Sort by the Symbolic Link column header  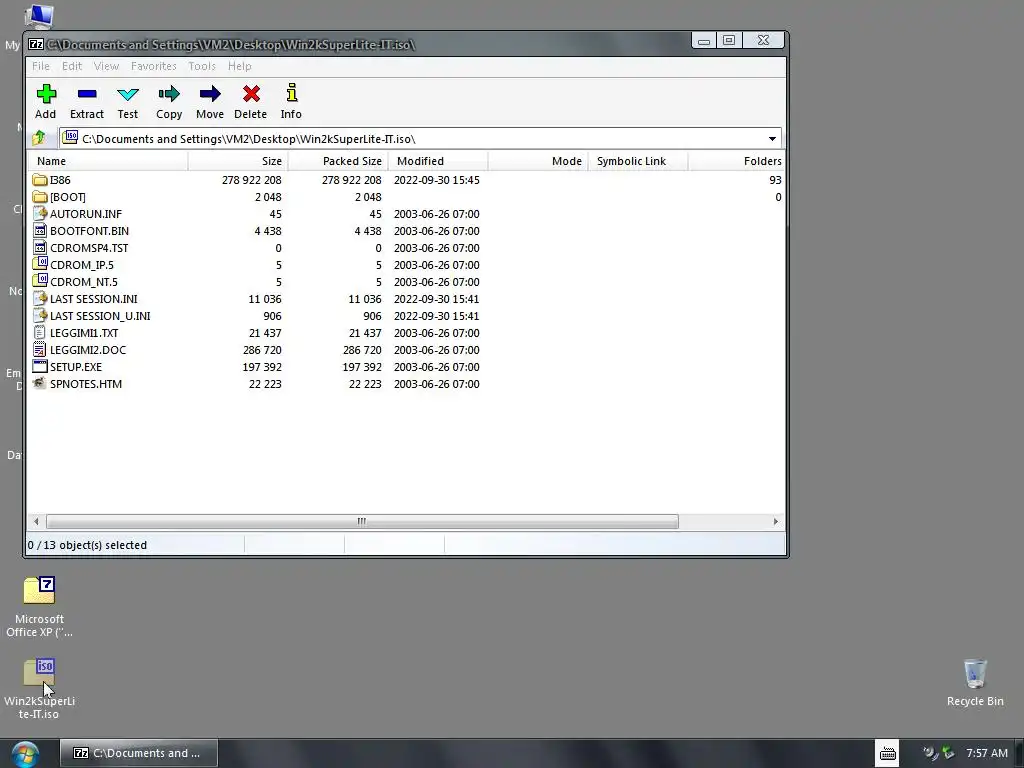pyautogui.click(x=637, y=161)
